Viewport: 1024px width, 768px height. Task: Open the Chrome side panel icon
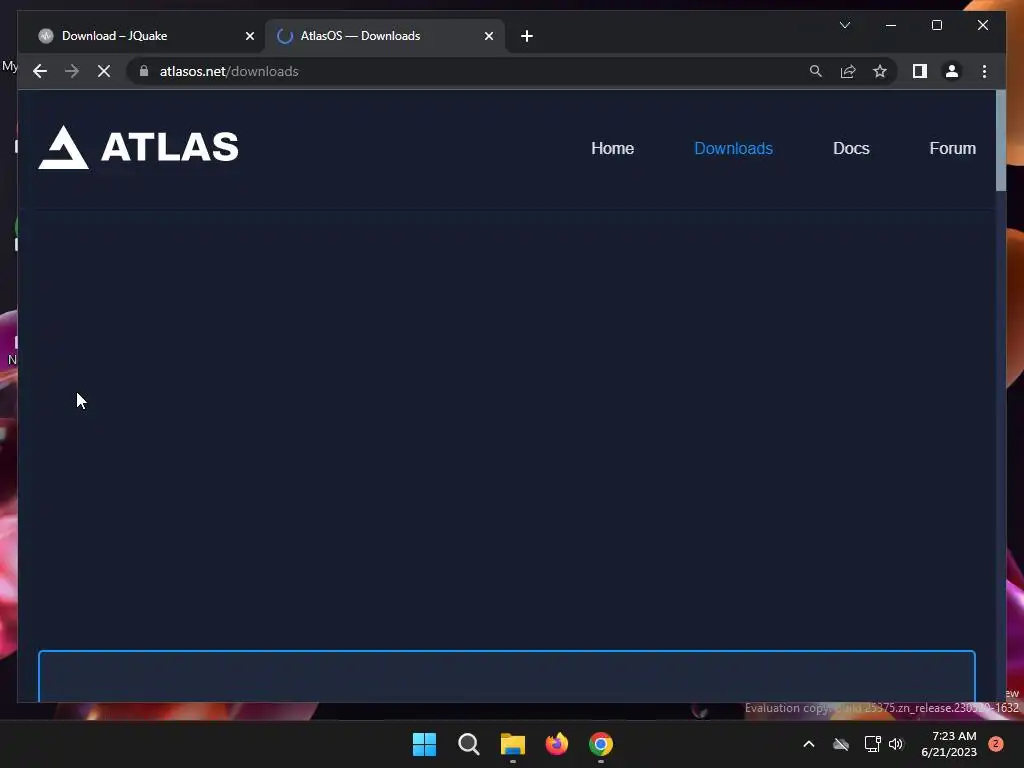[x=920, y=71]
